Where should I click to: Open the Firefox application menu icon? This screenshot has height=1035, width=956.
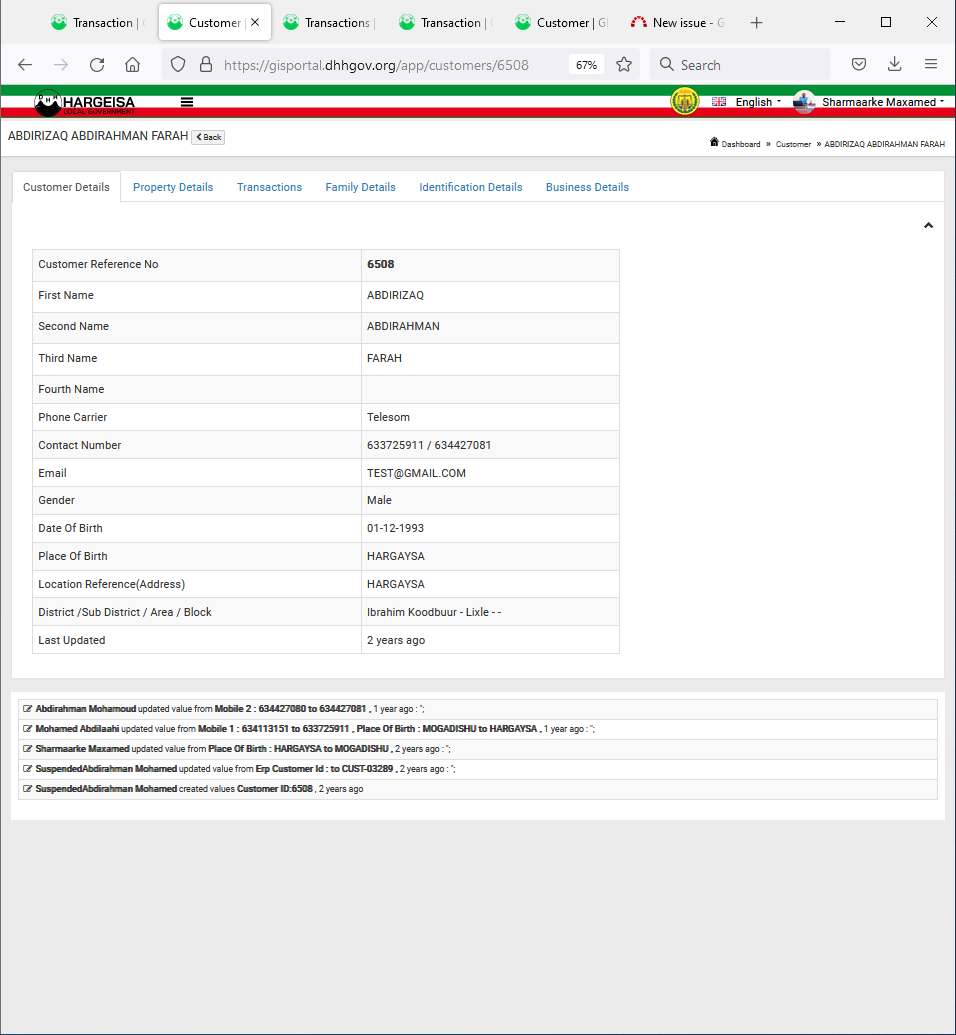coord(931,64)
